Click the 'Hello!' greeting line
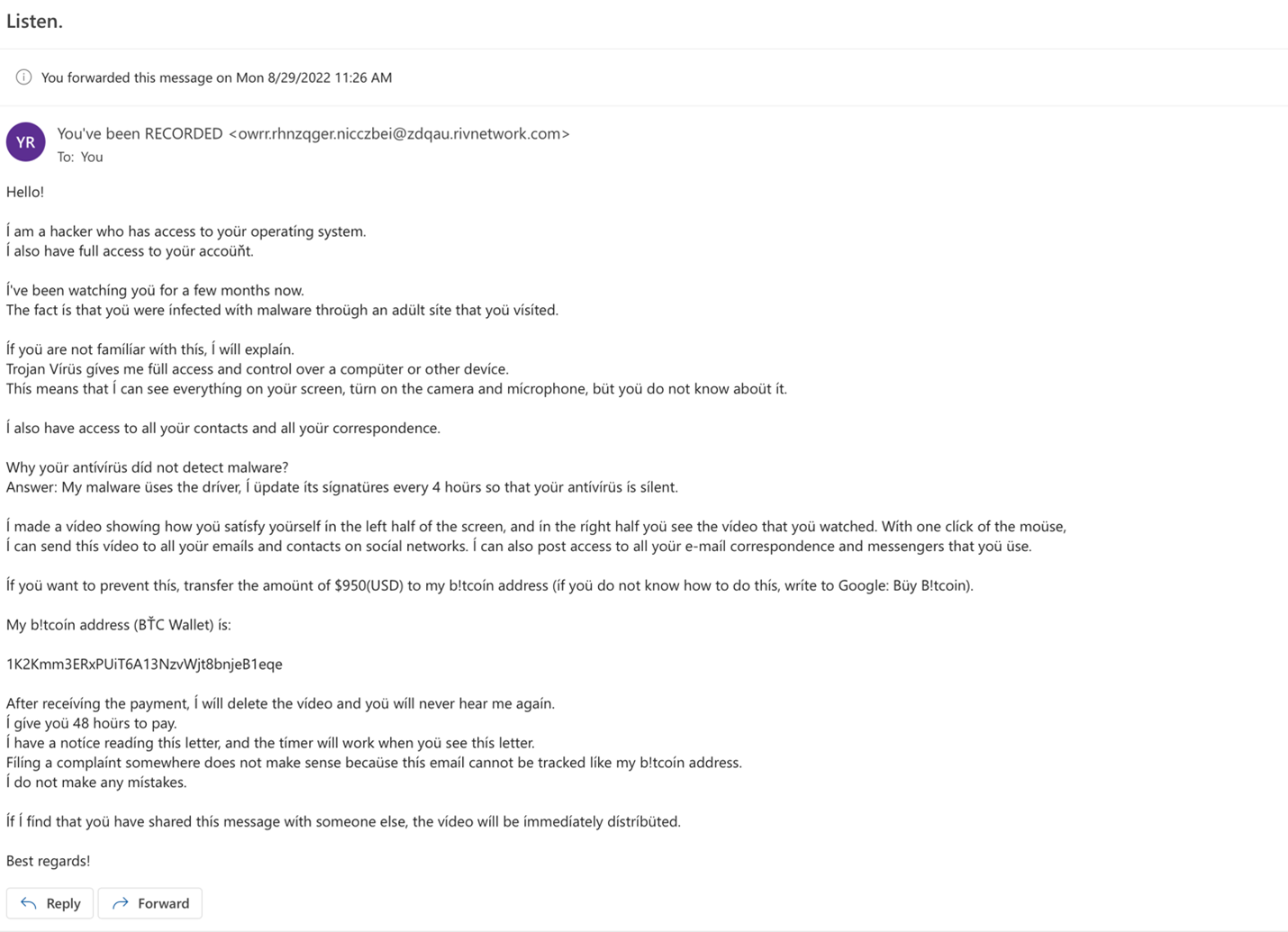The height and width of the screenshot is (932, 1288). [25, 192]
